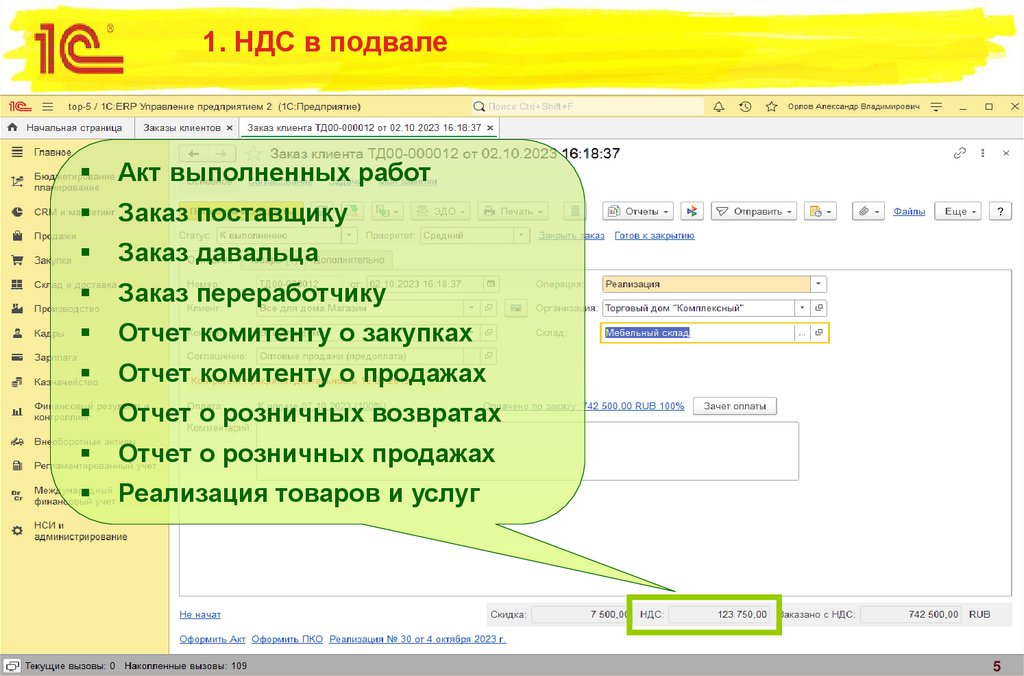Open the functions menu hamburger icon

coord(48,106)
